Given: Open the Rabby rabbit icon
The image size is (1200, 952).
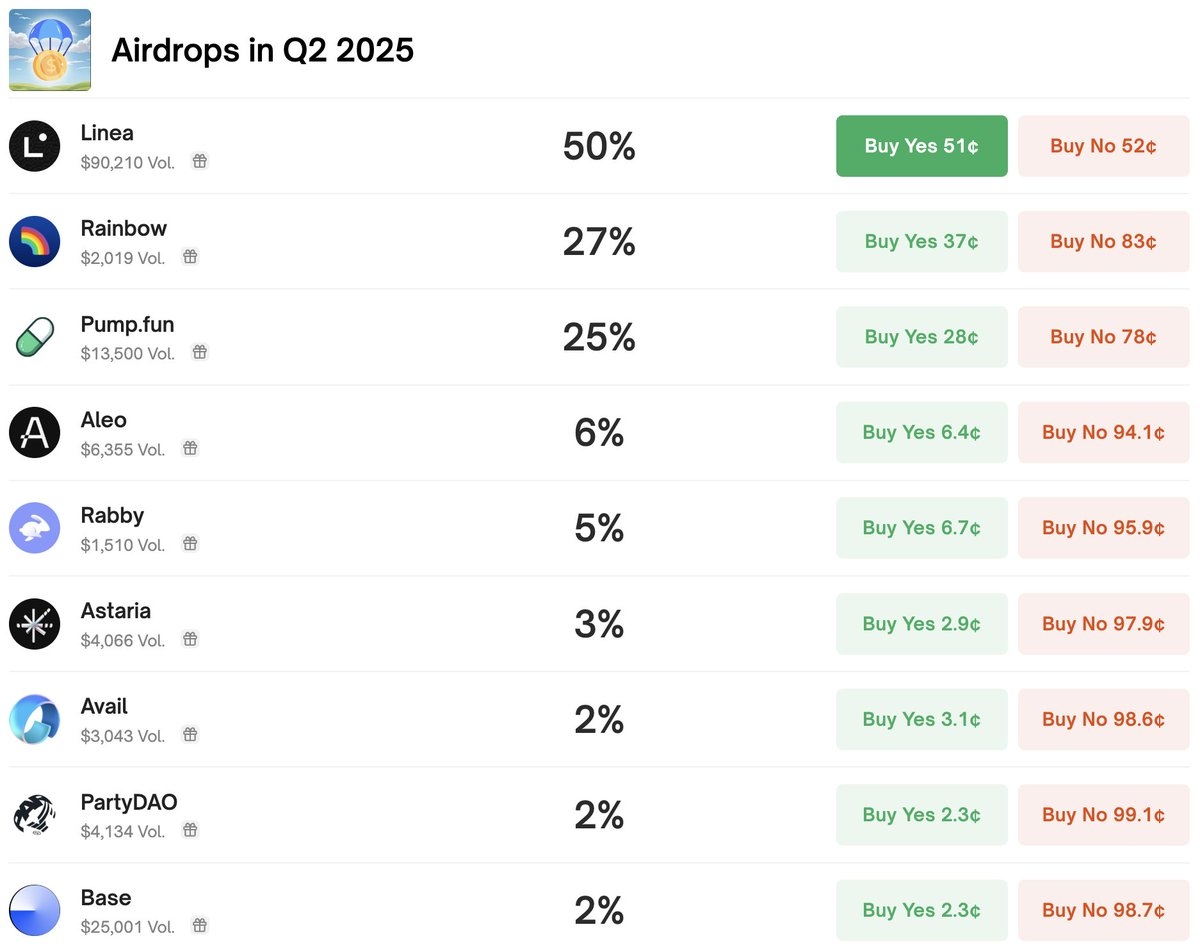Looking at the screenshot, I should click(x=35, y=528).
